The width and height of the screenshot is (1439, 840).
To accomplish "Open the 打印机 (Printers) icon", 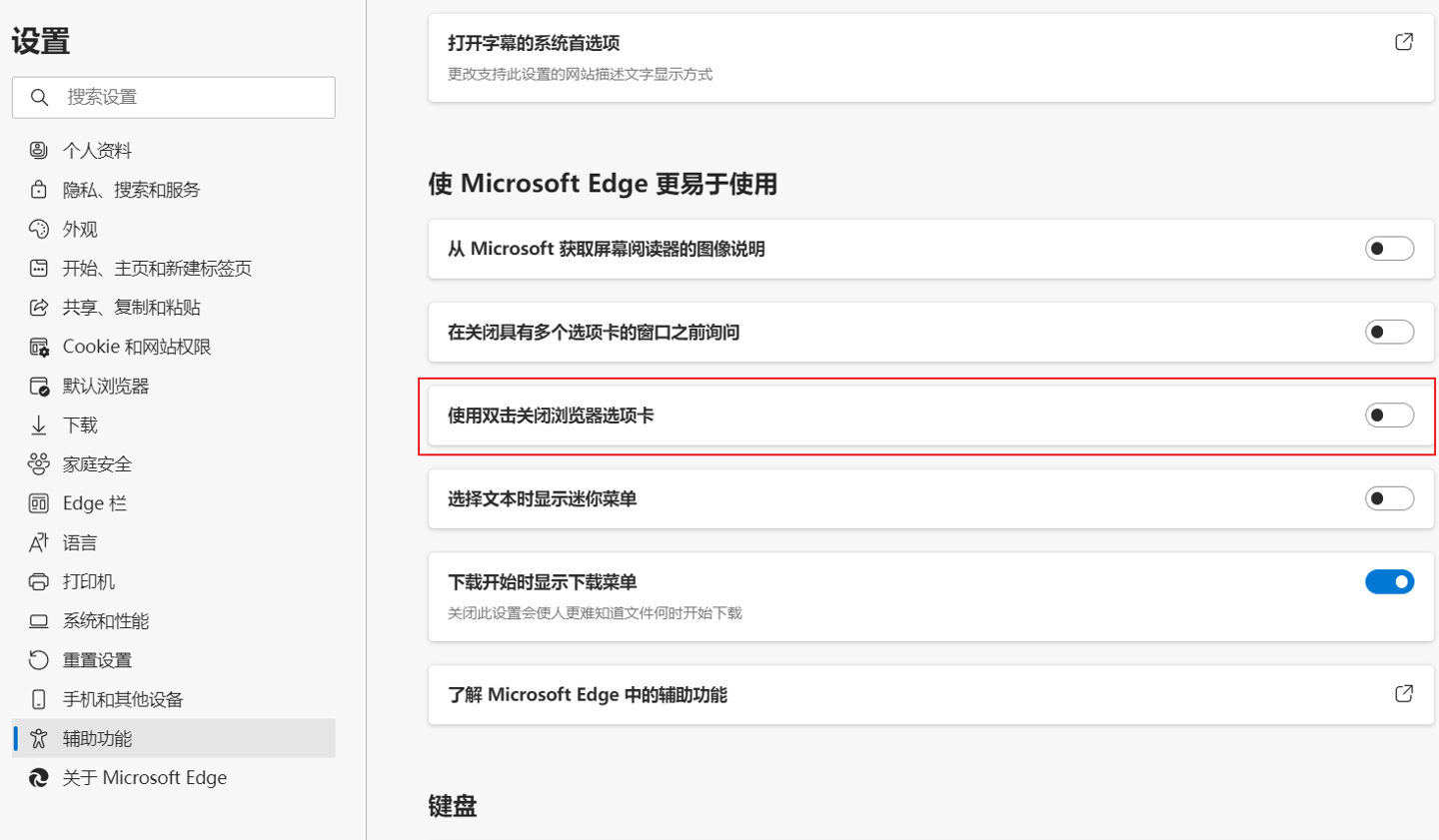I will click(37, 580).
